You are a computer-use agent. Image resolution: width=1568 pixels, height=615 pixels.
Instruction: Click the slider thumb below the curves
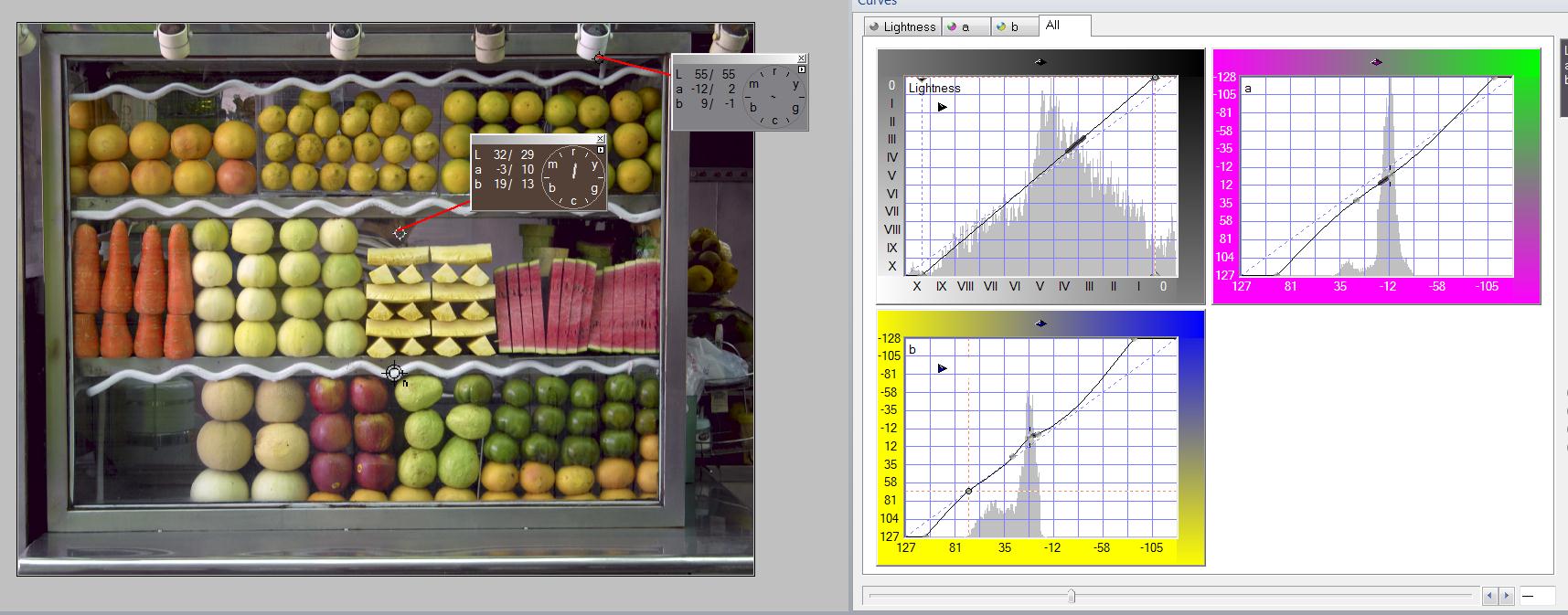point(1072,596)
